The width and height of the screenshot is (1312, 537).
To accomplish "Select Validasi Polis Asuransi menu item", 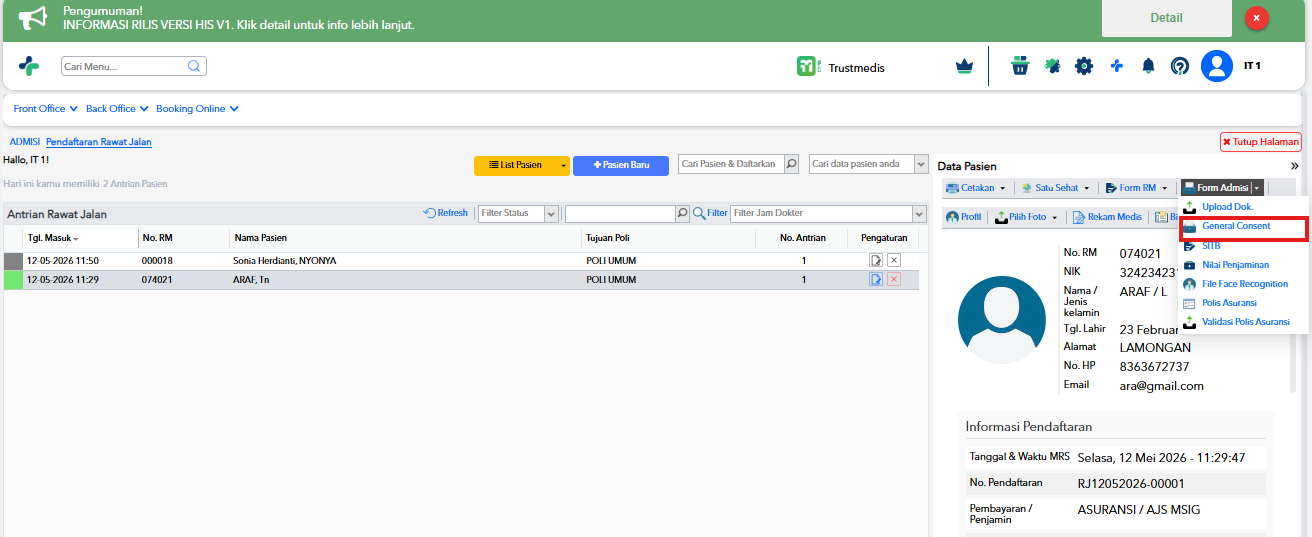I will pyautogui.click(x=1245, y=322).
